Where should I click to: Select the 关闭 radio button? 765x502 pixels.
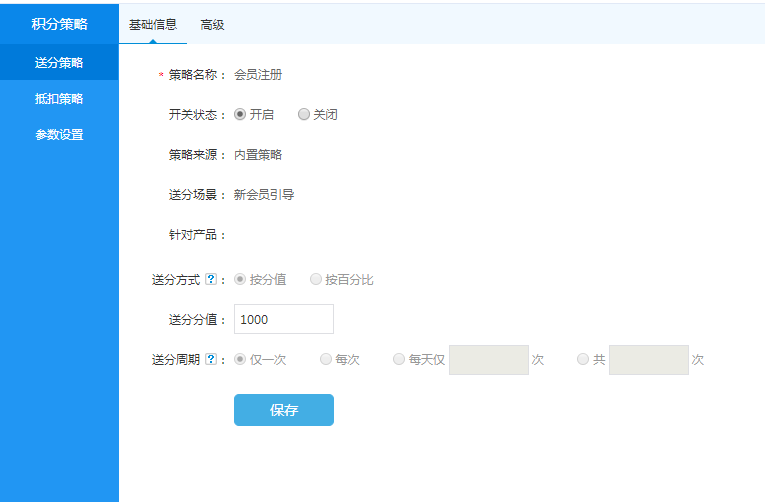pos(304,115)
